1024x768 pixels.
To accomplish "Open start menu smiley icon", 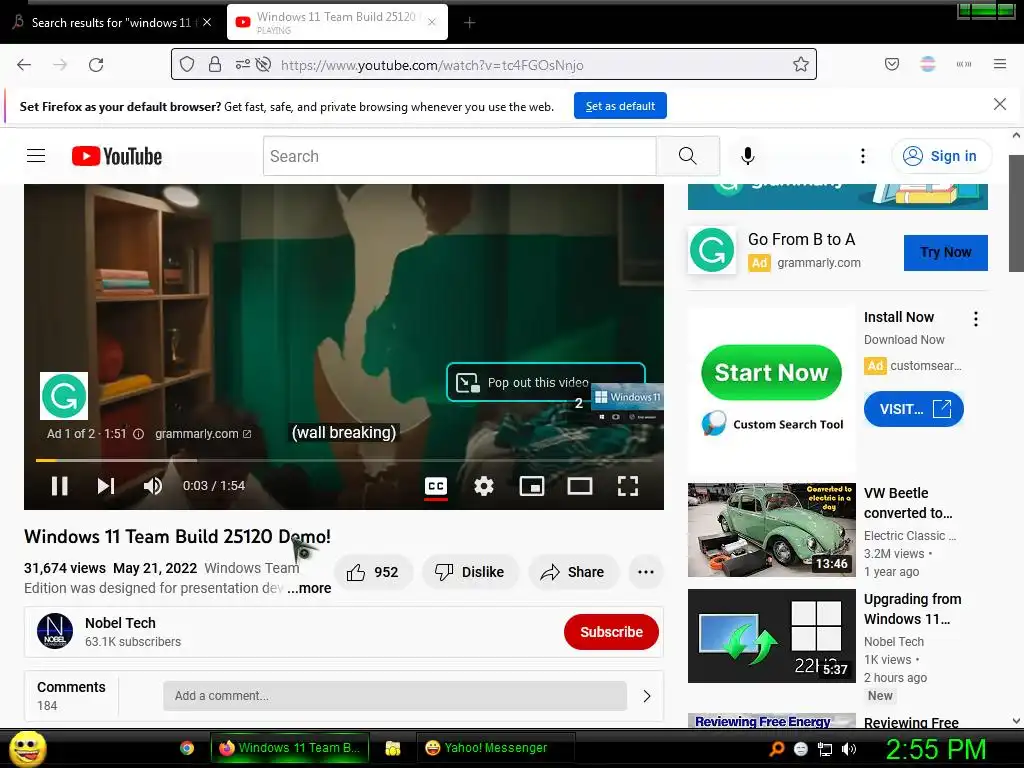I will pyautogui.click(x=27, y=748).
